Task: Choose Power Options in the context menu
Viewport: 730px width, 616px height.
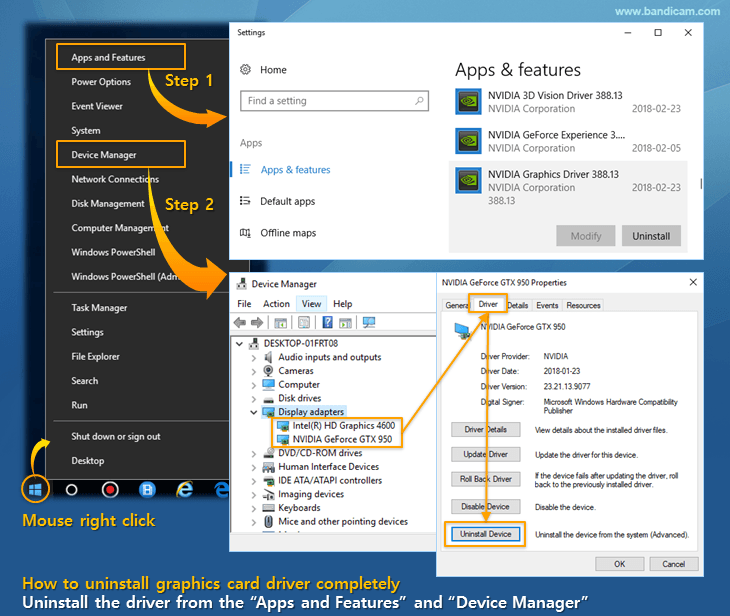Action: coord(101,81)
